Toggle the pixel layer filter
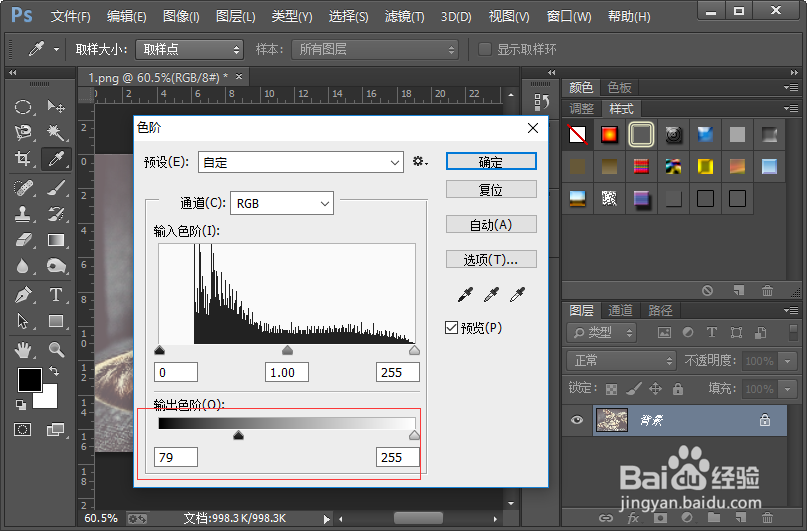The height and width of the screenshot is (531, 807). coord(664,332)
